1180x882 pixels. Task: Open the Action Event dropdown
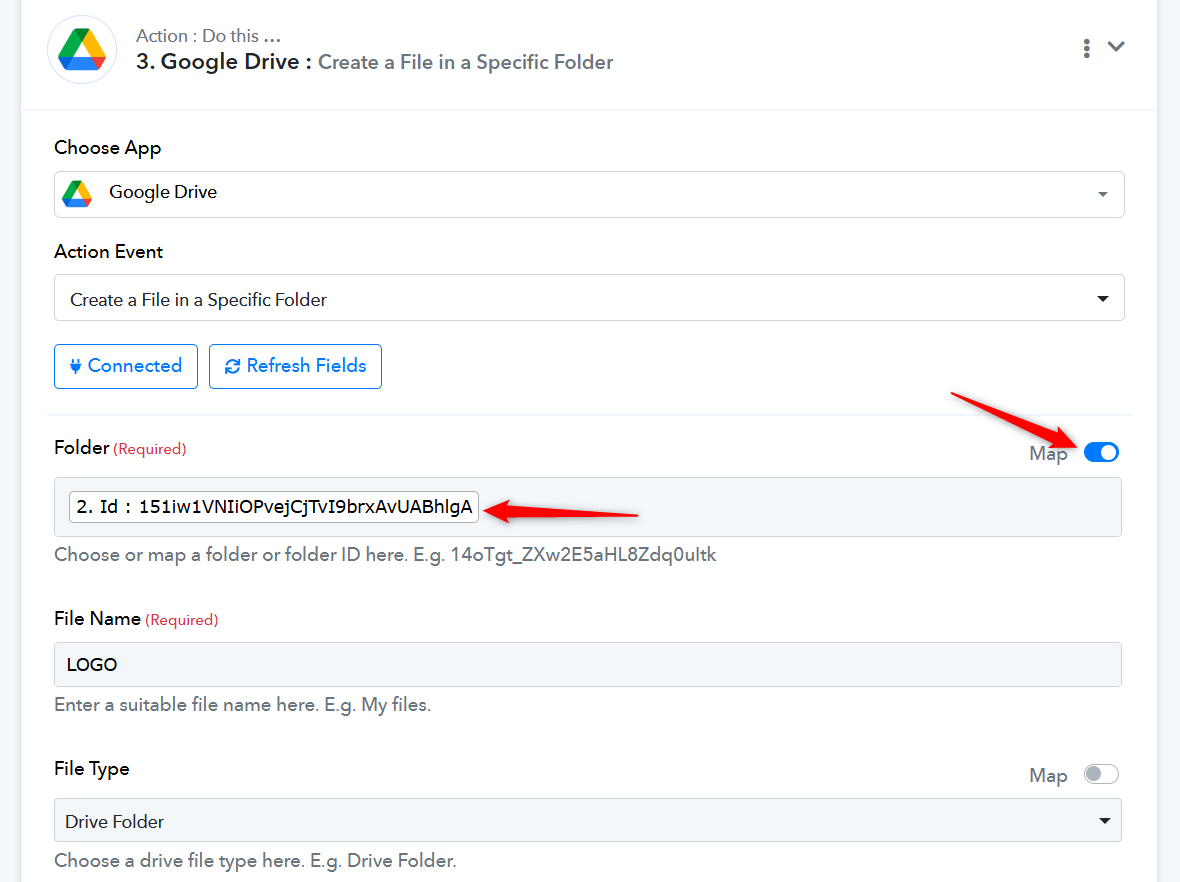tap(588, 298)
